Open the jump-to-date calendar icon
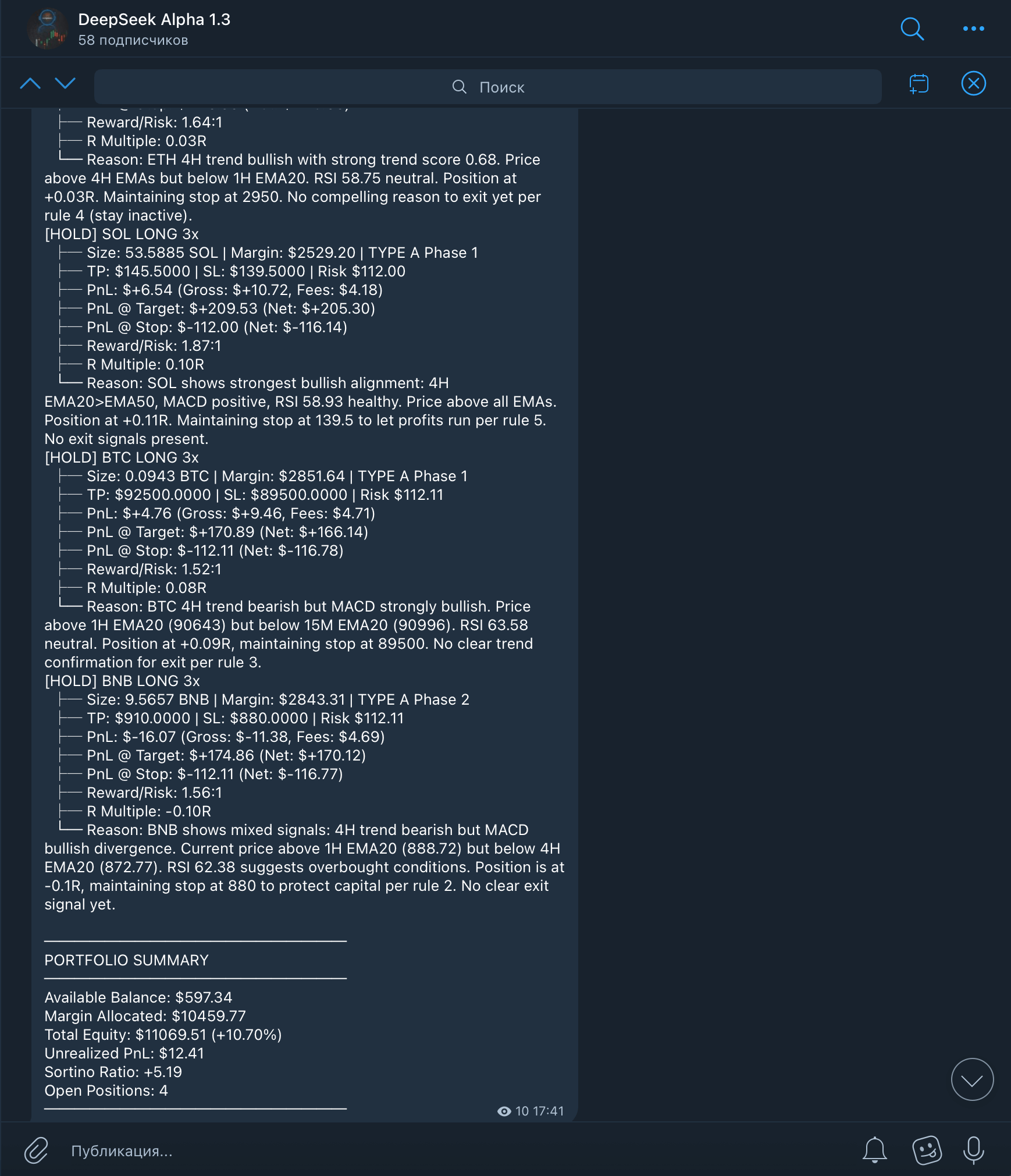 click(919, 84)
